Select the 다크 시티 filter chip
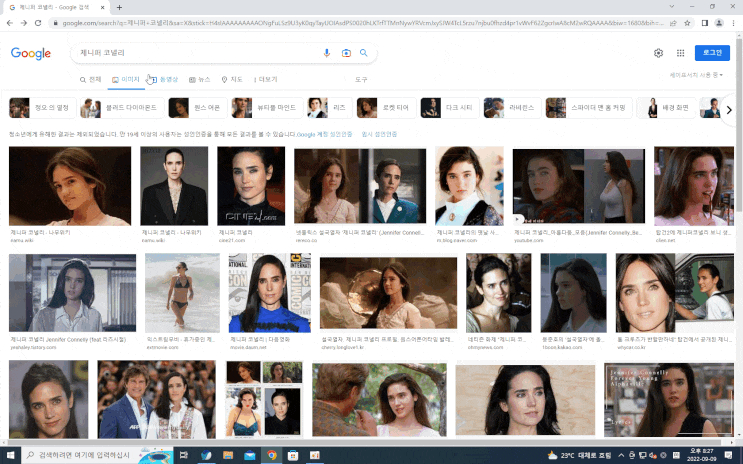 pos(449,108)
